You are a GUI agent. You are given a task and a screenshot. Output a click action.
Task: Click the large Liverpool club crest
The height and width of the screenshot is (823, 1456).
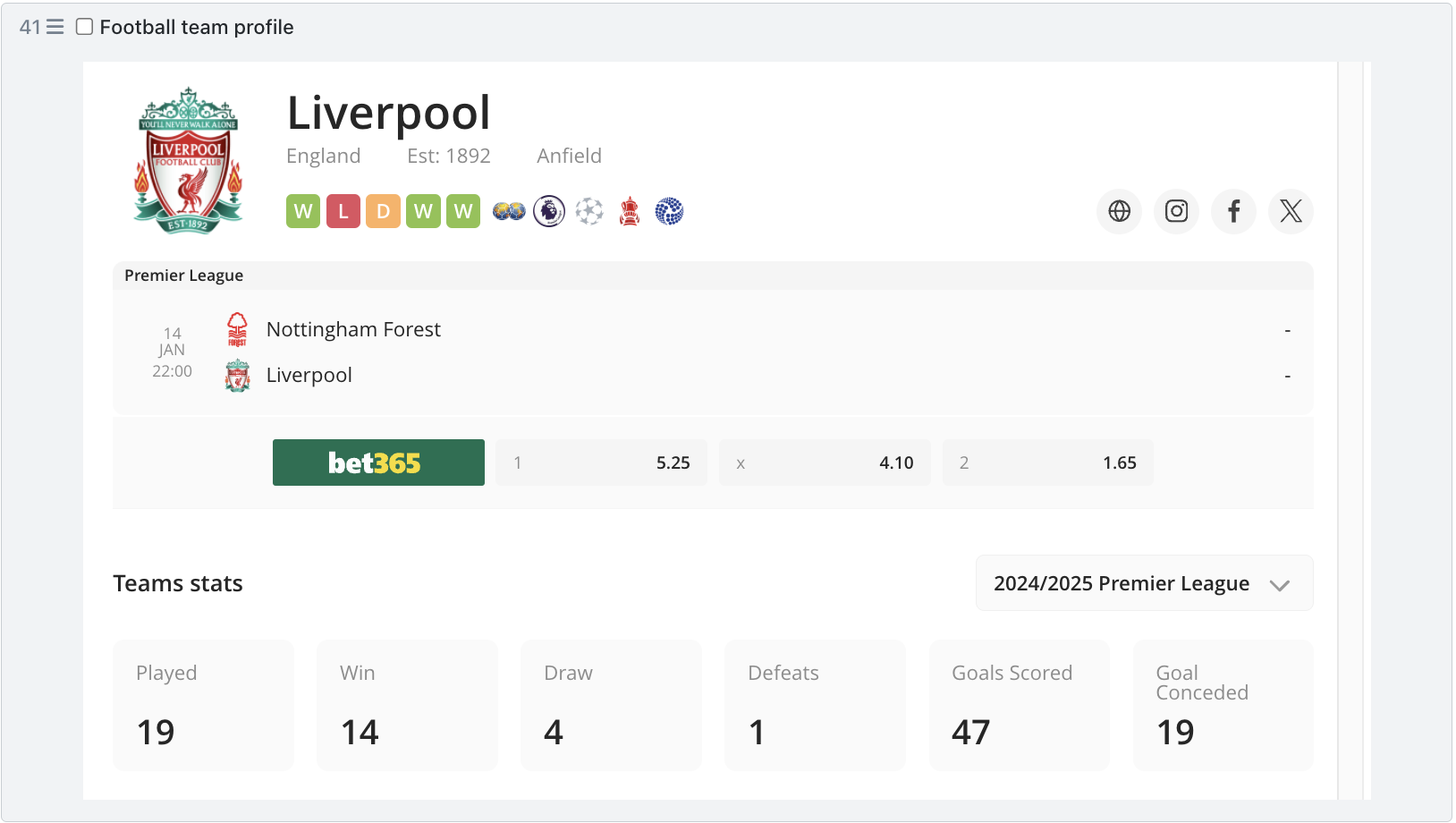pos(188,160)
